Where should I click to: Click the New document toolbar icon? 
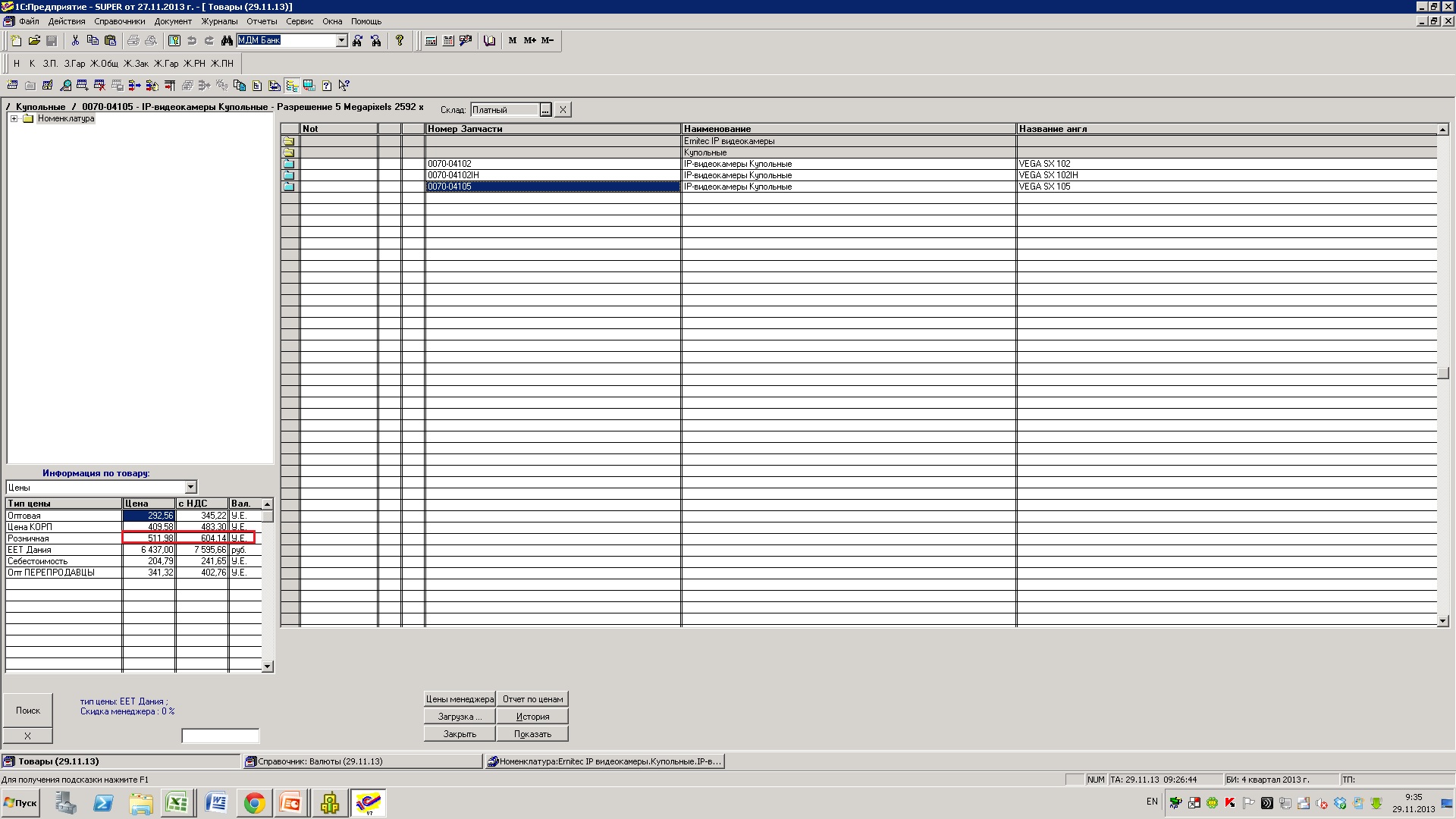16,41
